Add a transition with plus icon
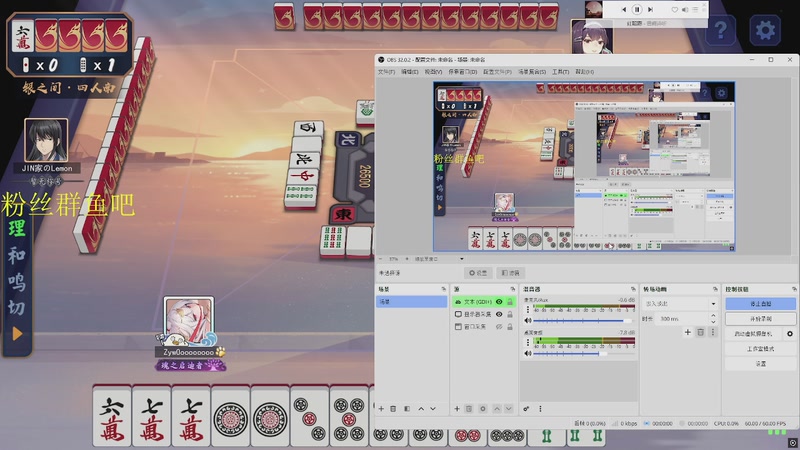 click(x=688, y=332)
